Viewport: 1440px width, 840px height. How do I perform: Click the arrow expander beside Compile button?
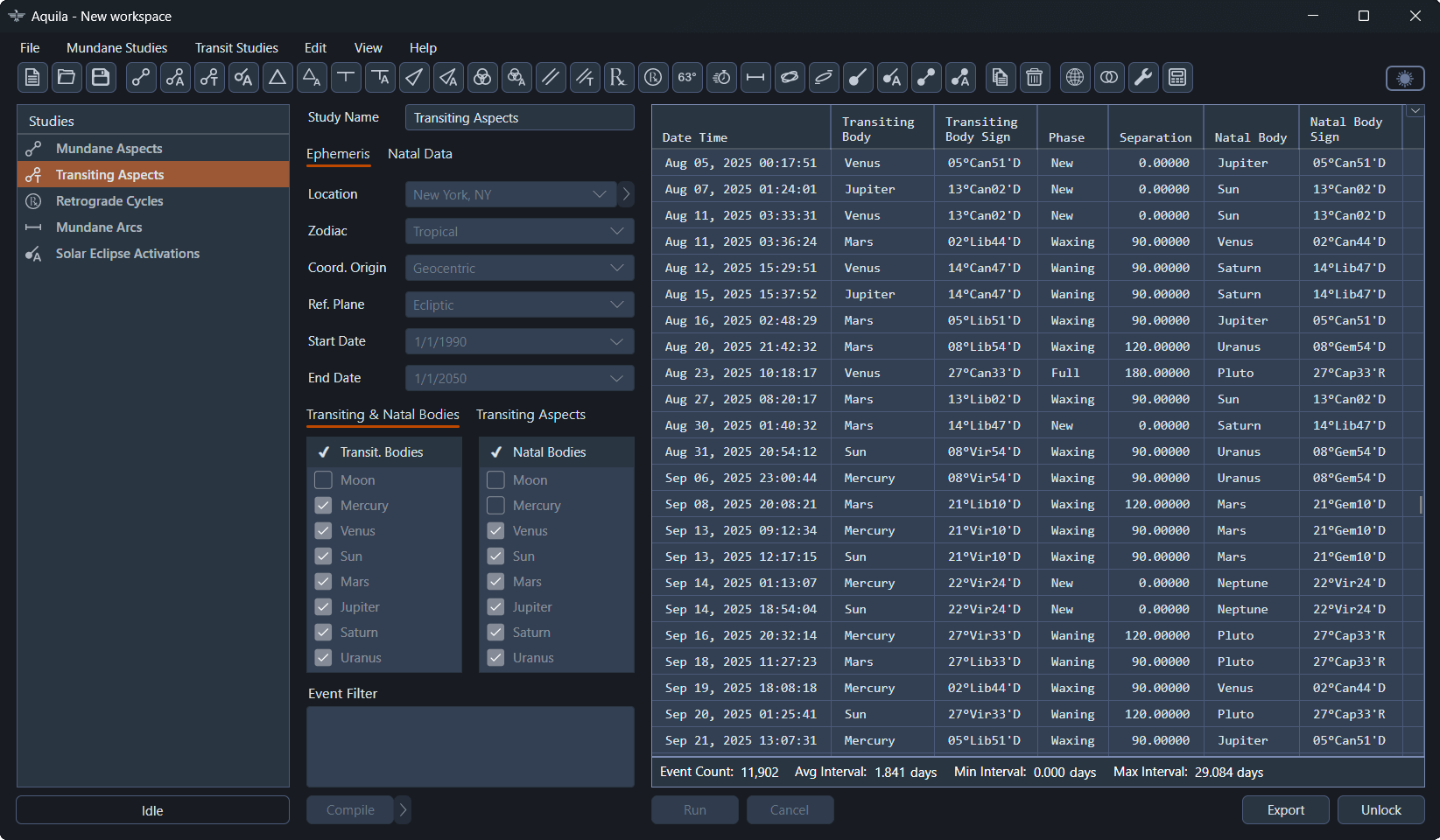tap(403, 810)
